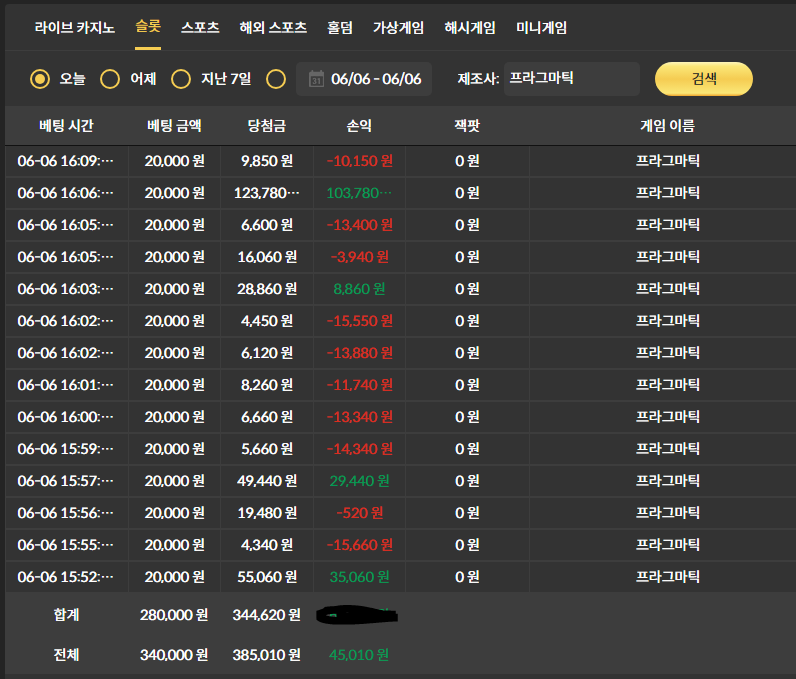Go to the 홀덤 tab
The height and width of the screenshot is (679, 796).
pos(340,27)
